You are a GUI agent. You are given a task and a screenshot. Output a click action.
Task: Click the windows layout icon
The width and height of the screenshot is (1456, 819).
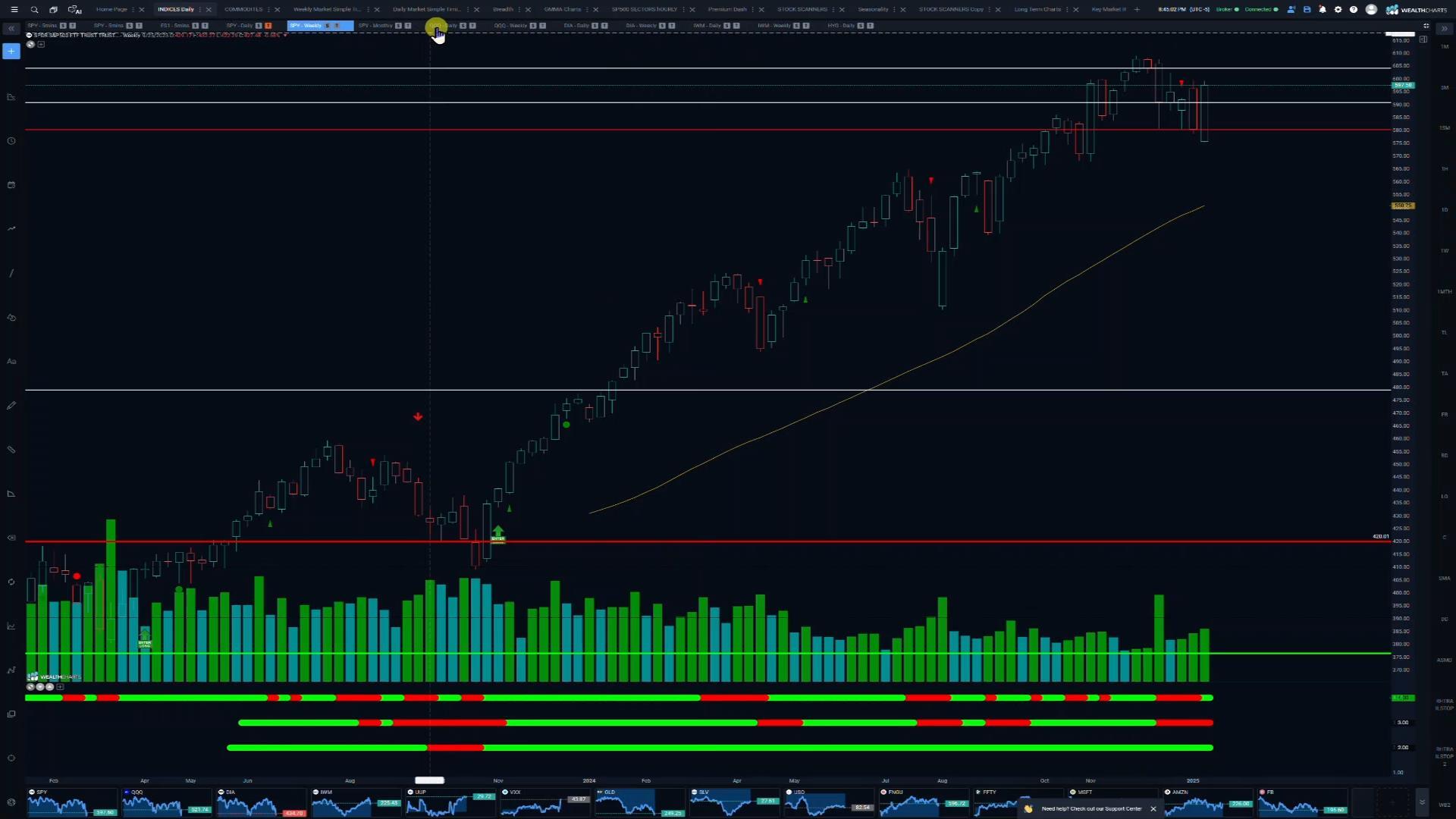pyautogui.click(x=53, y=9)
